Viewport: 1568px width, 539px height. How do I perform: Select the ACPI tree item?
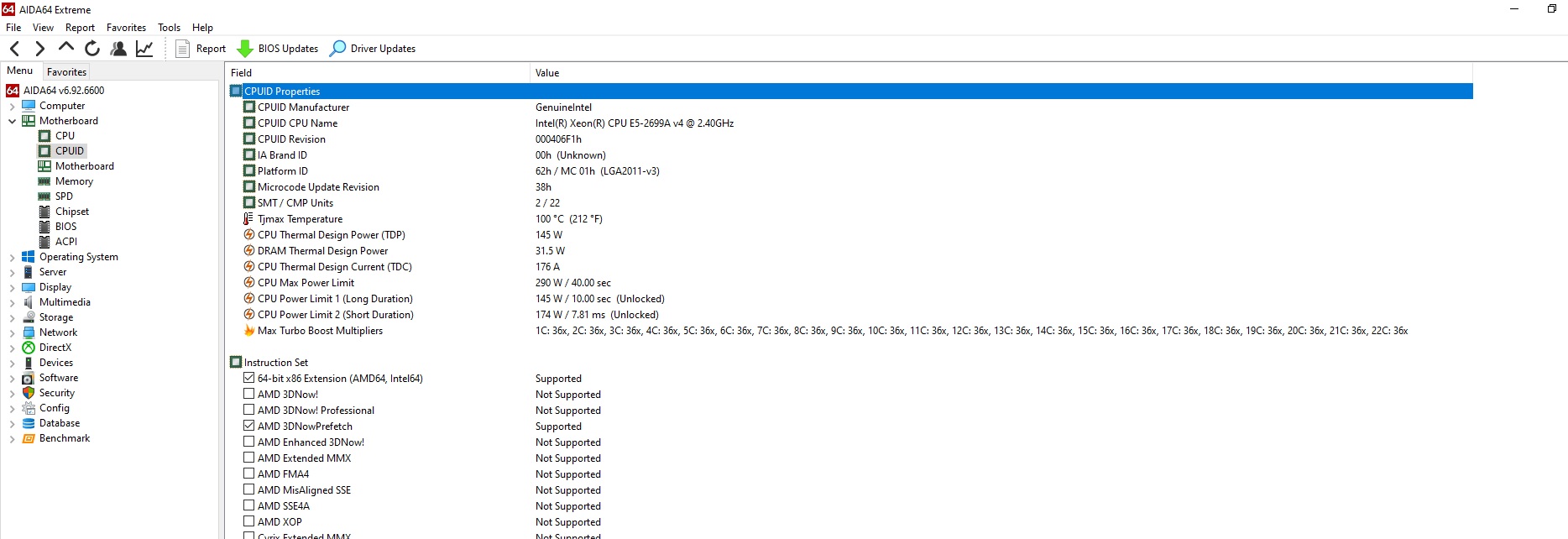click(x=66, y=242)
